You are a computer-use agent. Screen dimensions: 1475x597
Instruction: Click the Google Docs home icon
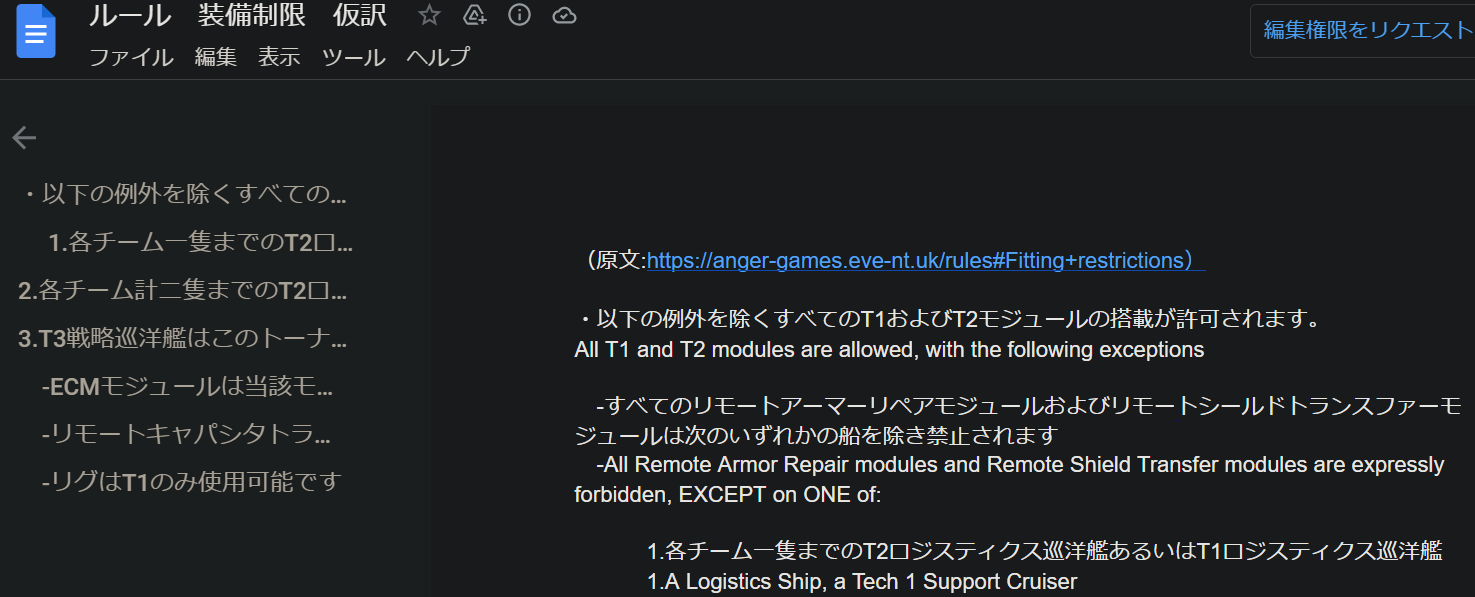36,33
